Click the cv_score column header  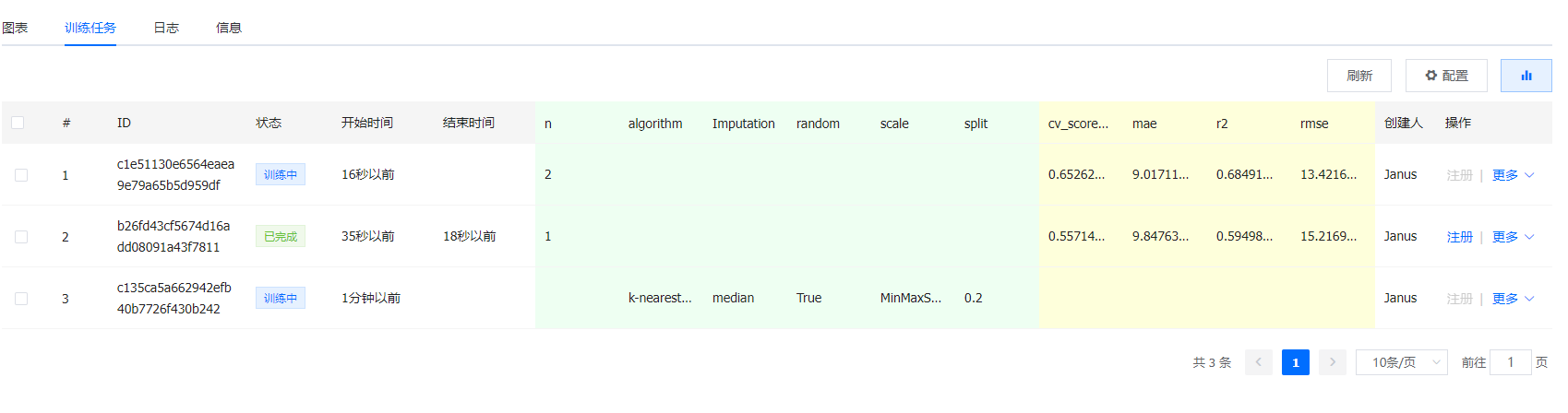[1078, 124]
